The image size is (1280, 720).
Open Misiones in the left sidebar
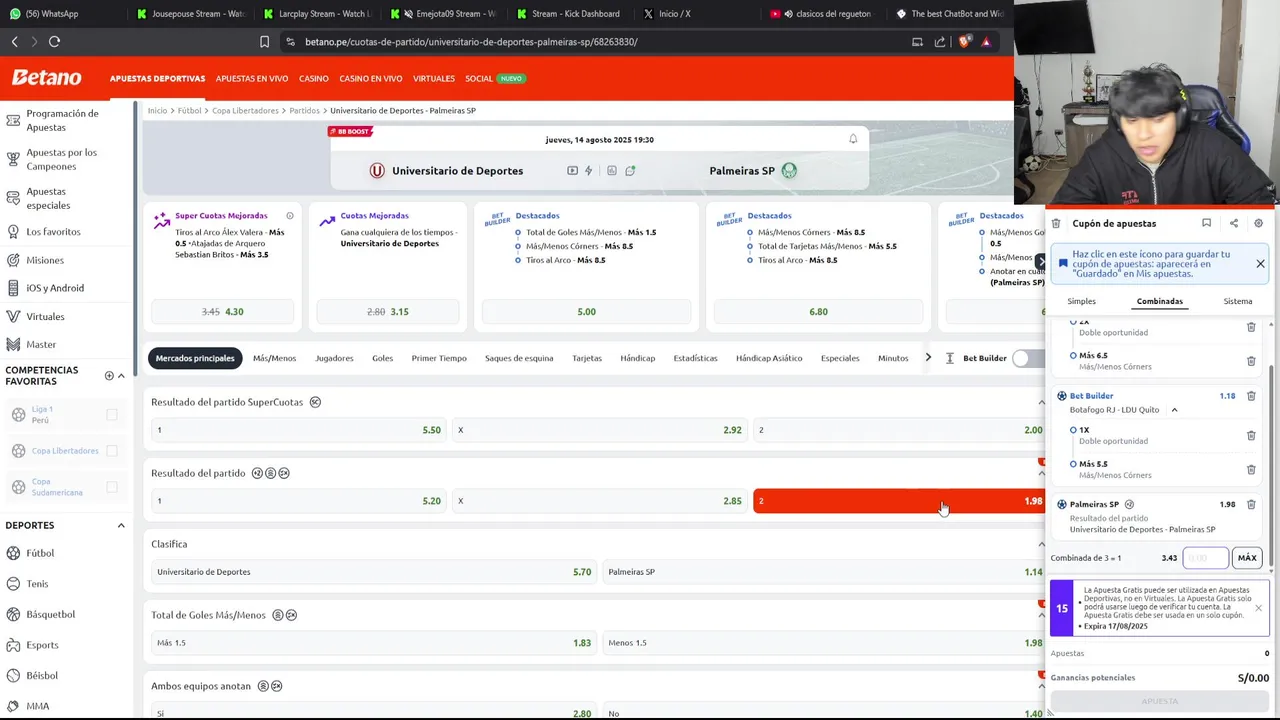click(x=45, y=260)
